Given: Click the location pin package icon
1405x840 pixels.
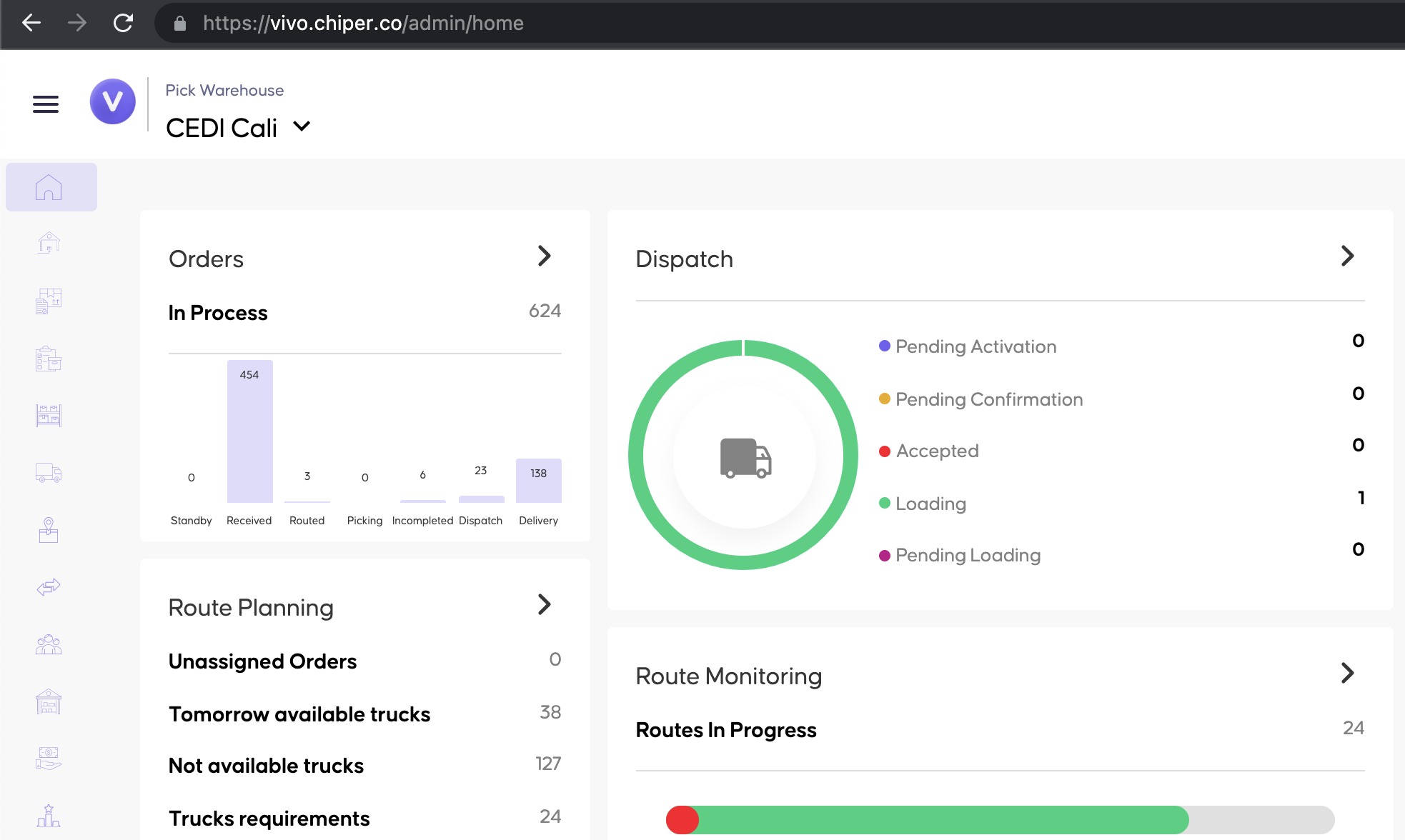Looking at the screenshot, I should (49, 530).
